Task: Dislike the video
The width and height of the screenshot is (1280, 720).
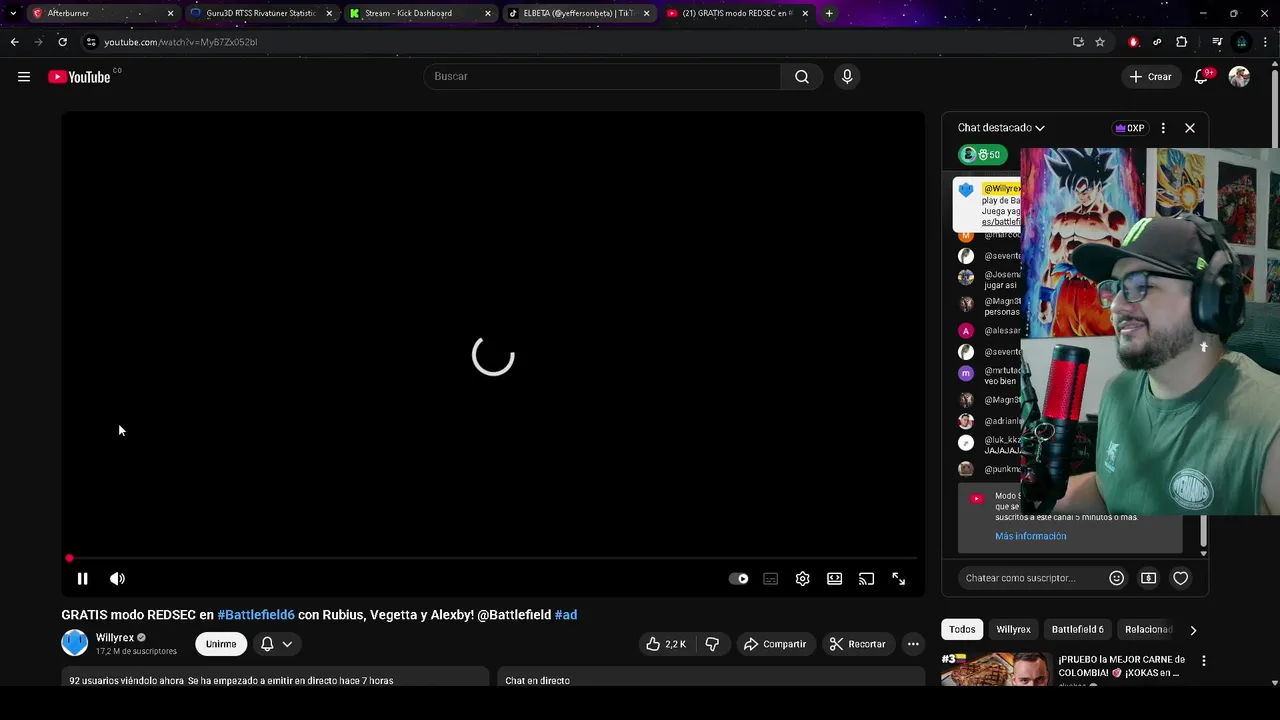Action: 712,644
